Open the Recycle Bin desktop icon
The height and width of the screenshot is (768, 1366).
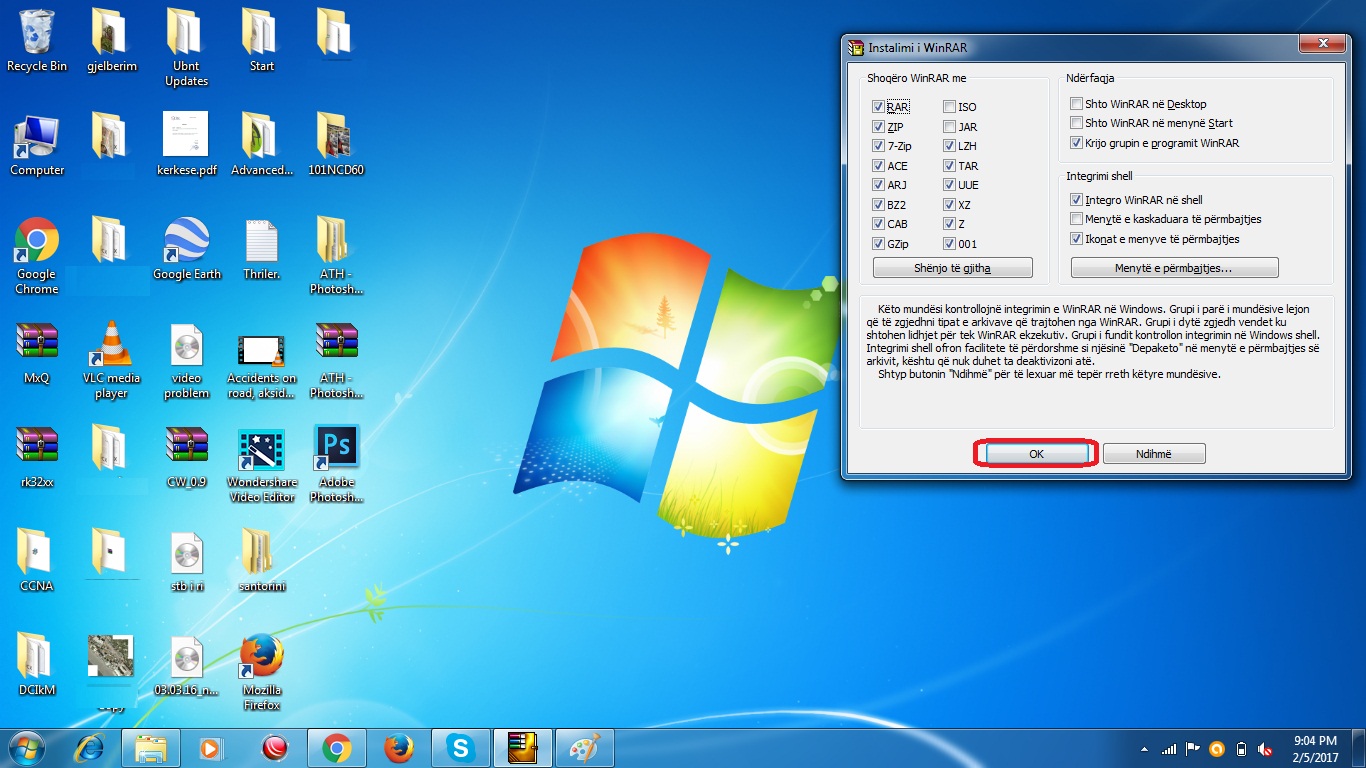tap(37, 40)
